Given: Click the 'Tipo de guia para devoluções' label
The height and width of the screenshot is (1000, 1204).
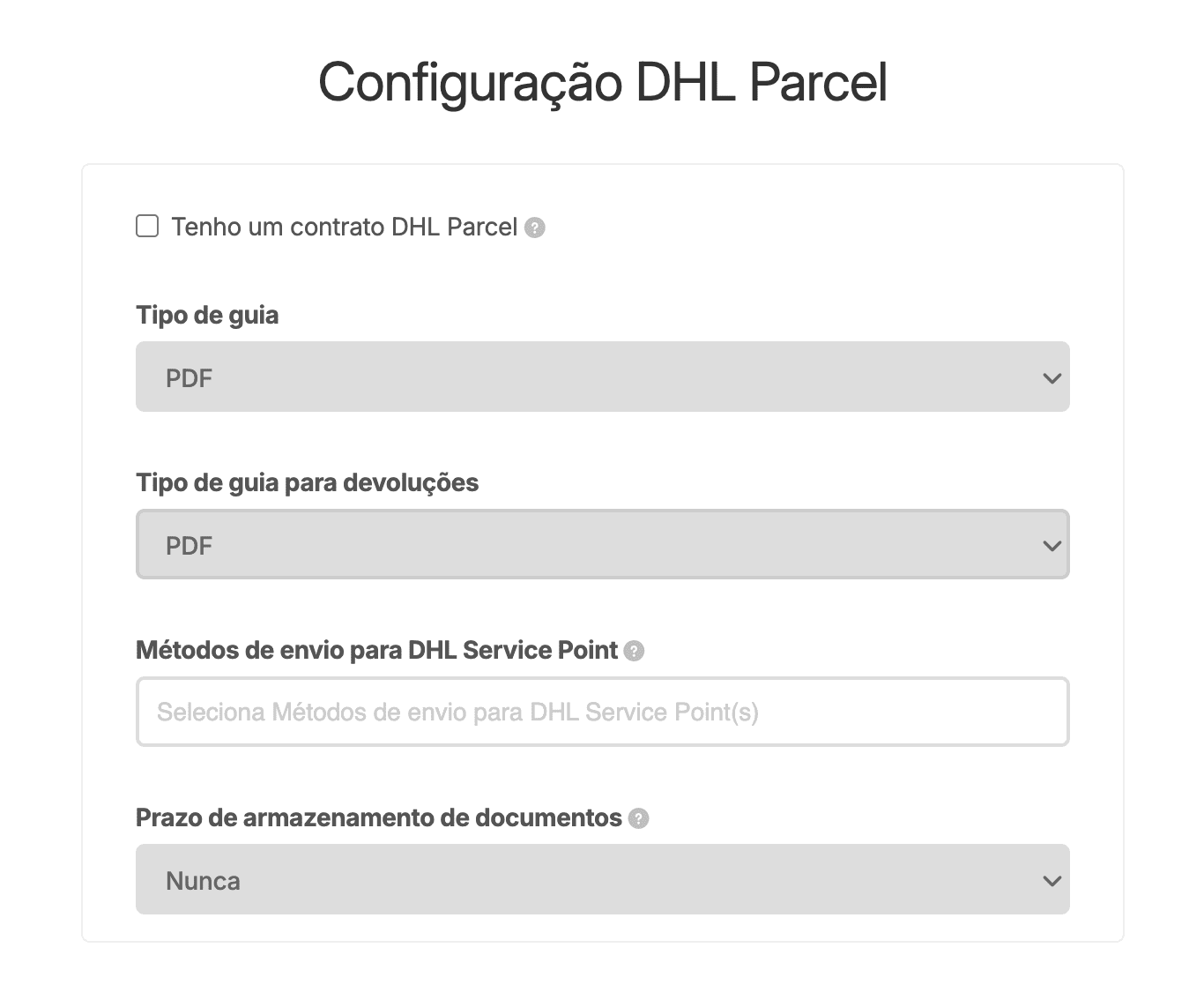Looking at the screenshot, I should [x=307, y=482].
